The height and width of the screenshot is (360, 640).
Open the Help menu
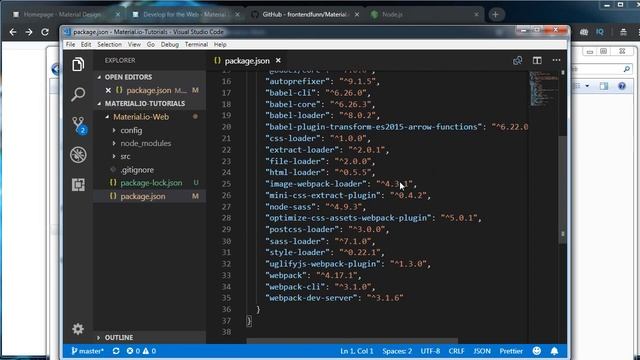tap(220, 44)
